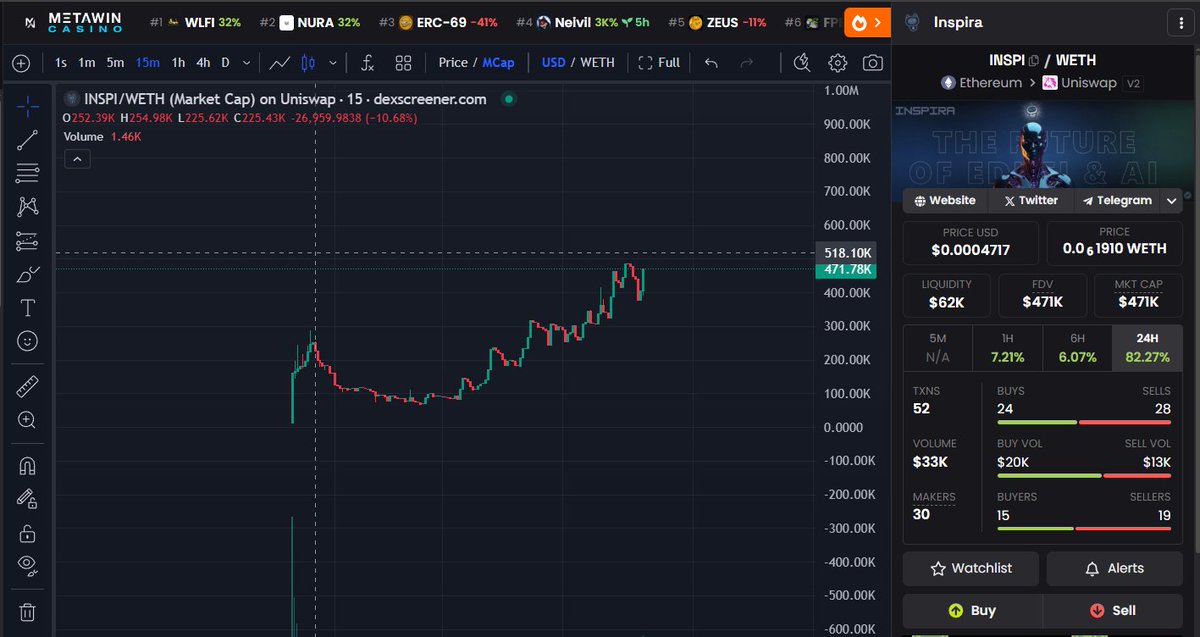Screen dimensions: 1200x637
Task: Toggle magnet mode for drawings
Action: [28, 465]
